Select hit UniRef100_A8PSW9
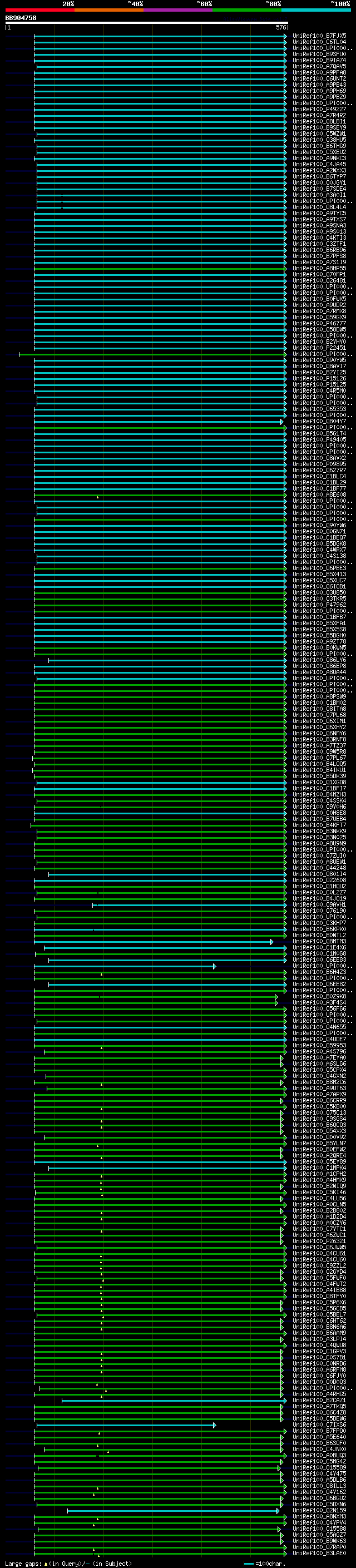The width and height of the screenshot is (356, 1568). [x=319, y=696]
